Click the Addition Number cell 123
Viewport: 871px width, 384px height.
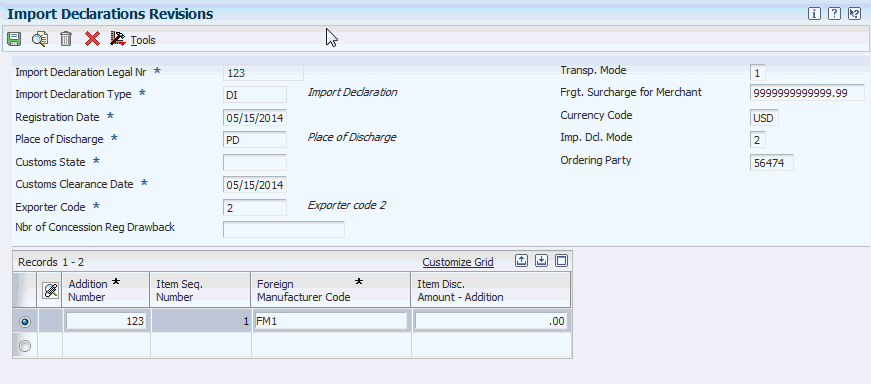point(106,321)
